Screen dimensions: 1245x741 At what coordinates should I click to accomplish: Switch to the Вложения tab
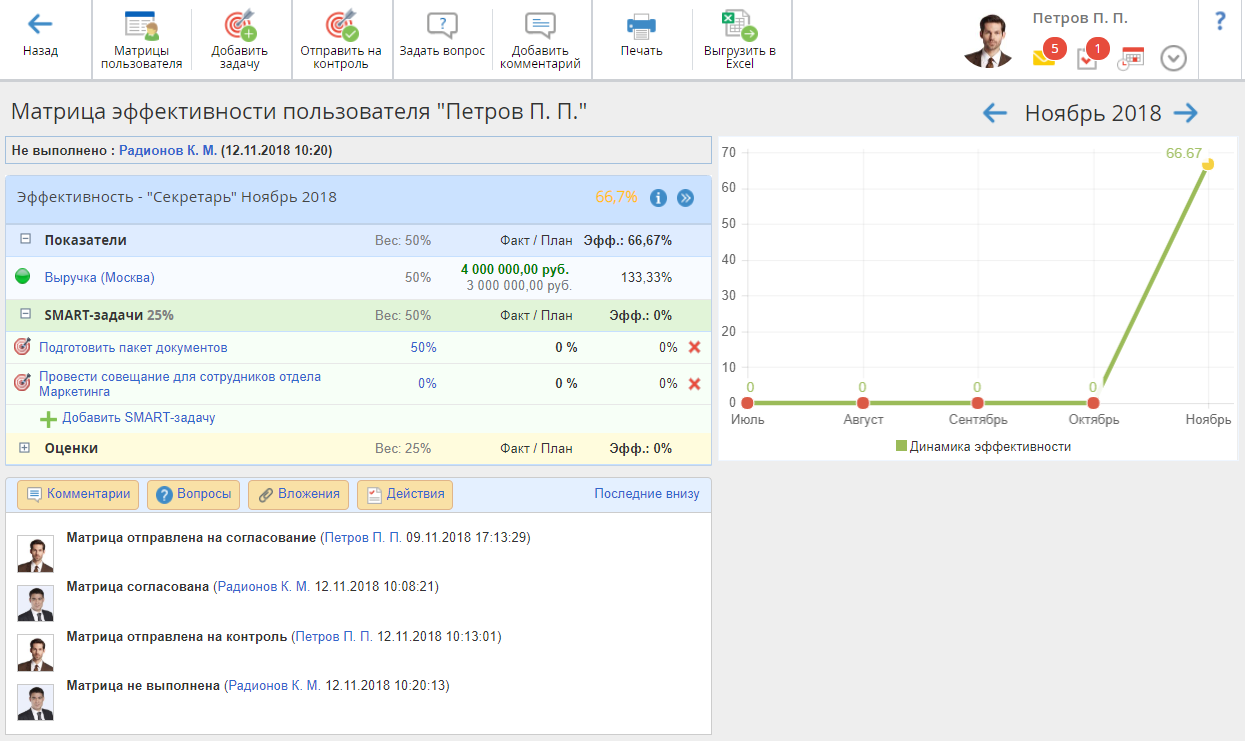[x=299, y=494]
